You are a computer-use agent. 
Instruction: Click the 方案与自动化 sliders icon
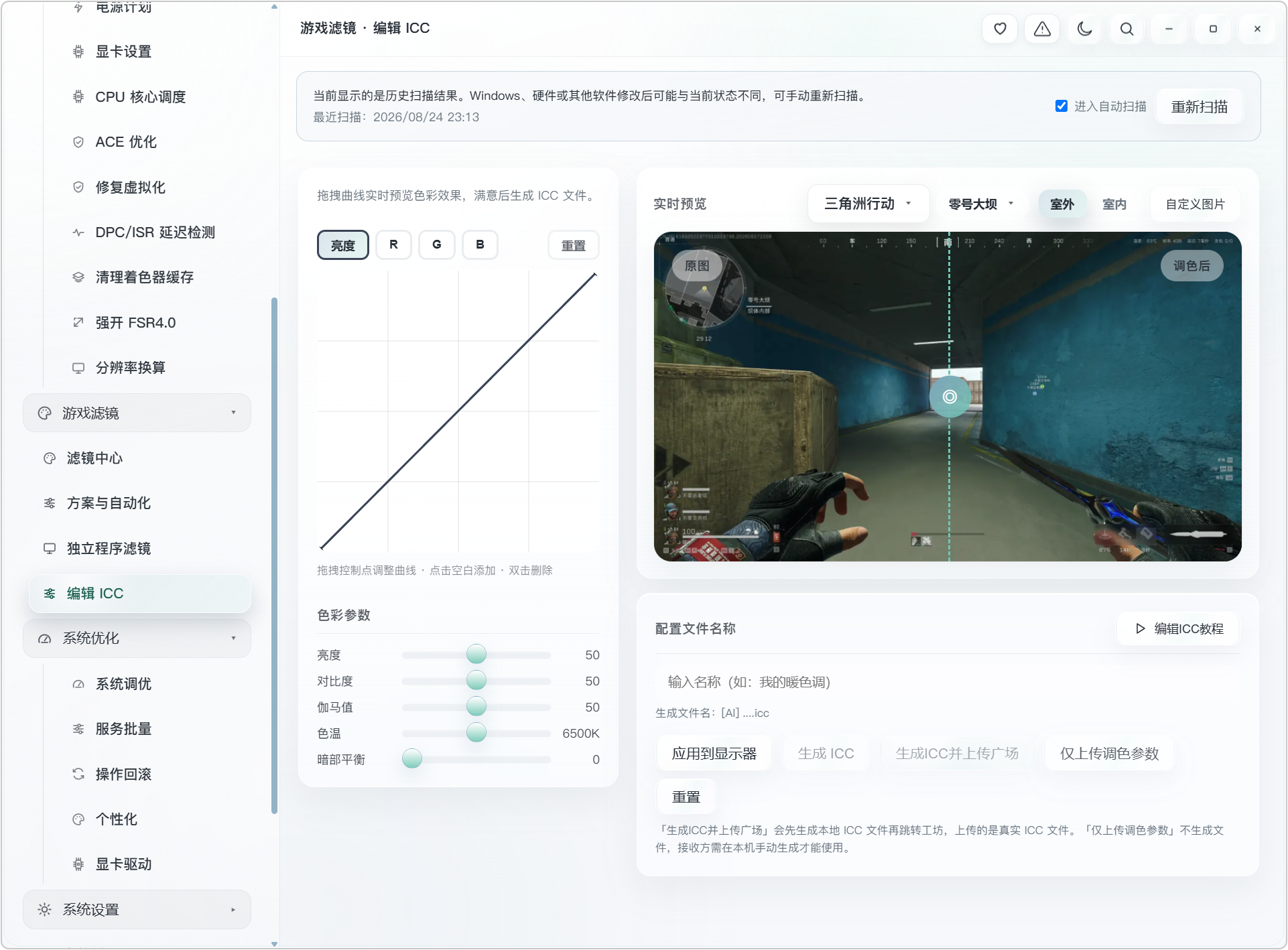(x=50, y=503)
